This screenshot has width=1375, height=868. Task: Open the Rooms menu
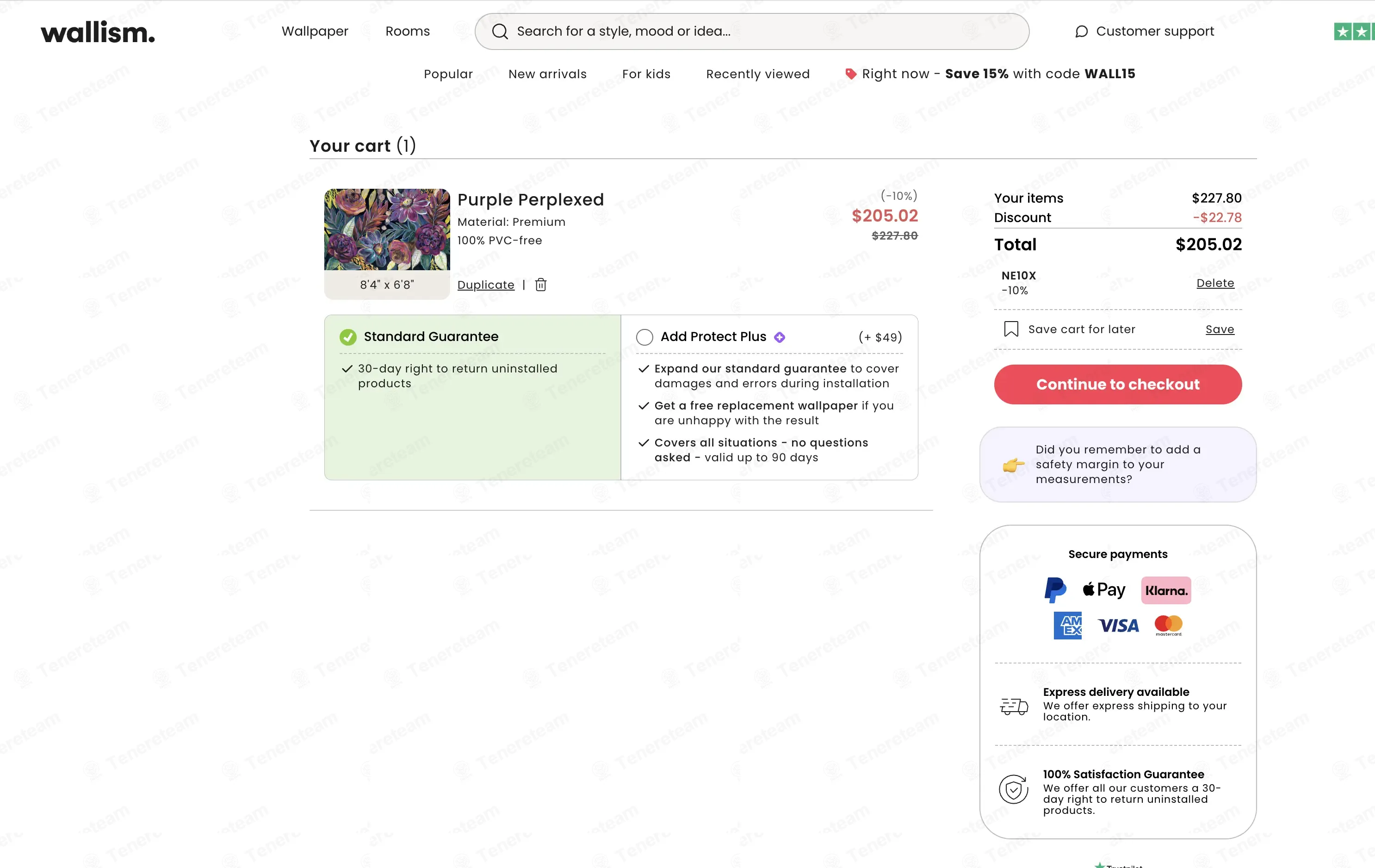click(x=407, y=31)
